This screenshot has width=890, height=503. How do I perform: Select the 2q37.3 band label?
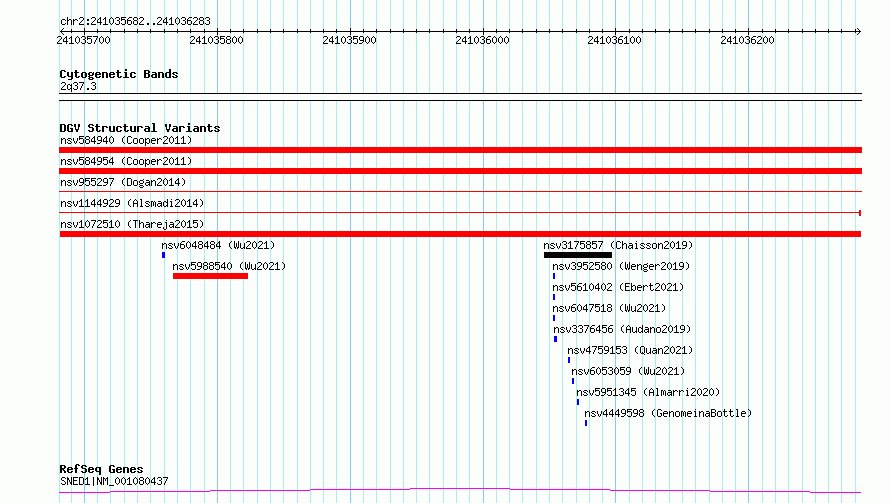pyautogui.click(x=78, y=87)
